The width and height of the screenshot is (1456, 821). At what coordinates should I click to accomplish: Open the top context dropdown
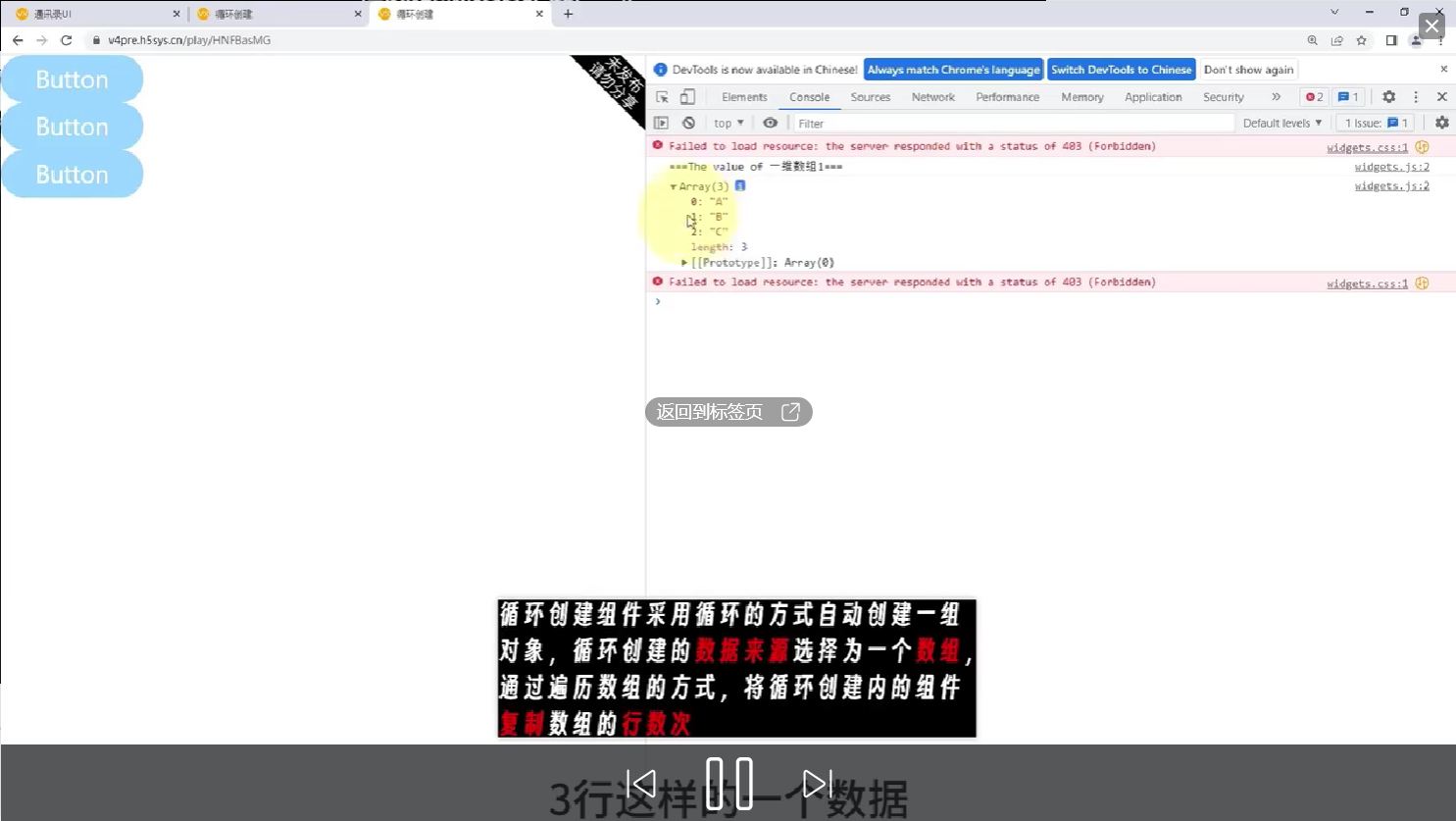(x=728, y=123)
